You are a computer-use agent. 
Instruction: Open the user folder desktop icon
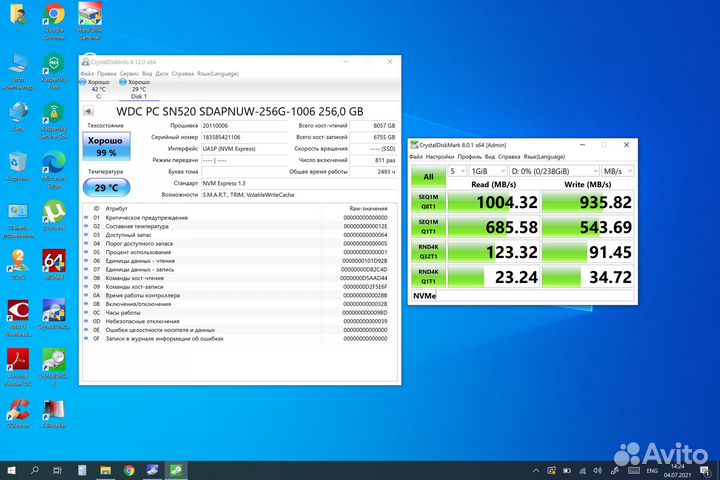pyautogui.click(x=18, y=18)
